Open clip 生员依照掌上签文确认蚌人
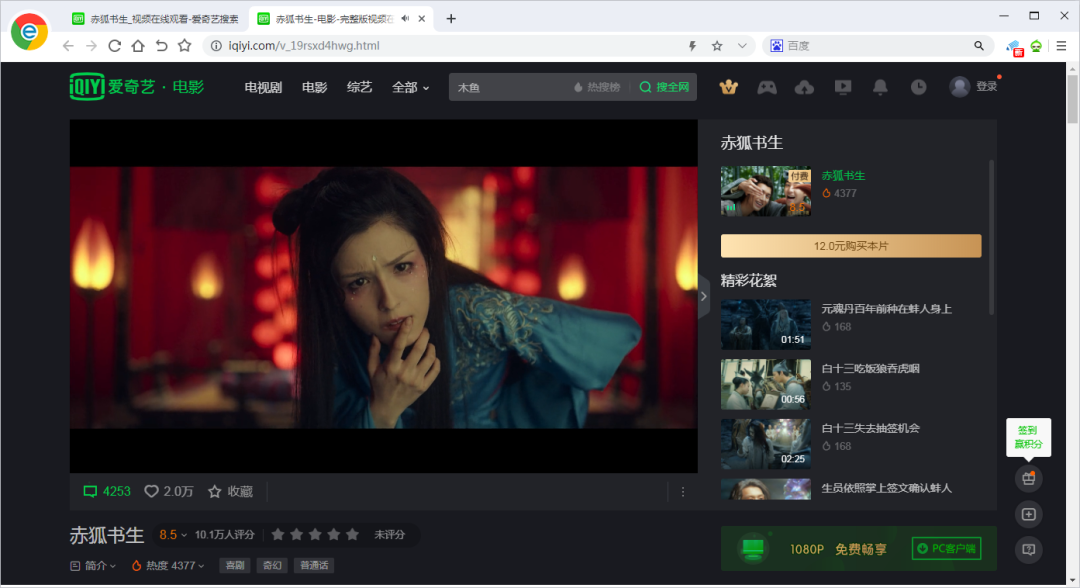This screenshot has height=588, width=1080. tap(886, 488)
